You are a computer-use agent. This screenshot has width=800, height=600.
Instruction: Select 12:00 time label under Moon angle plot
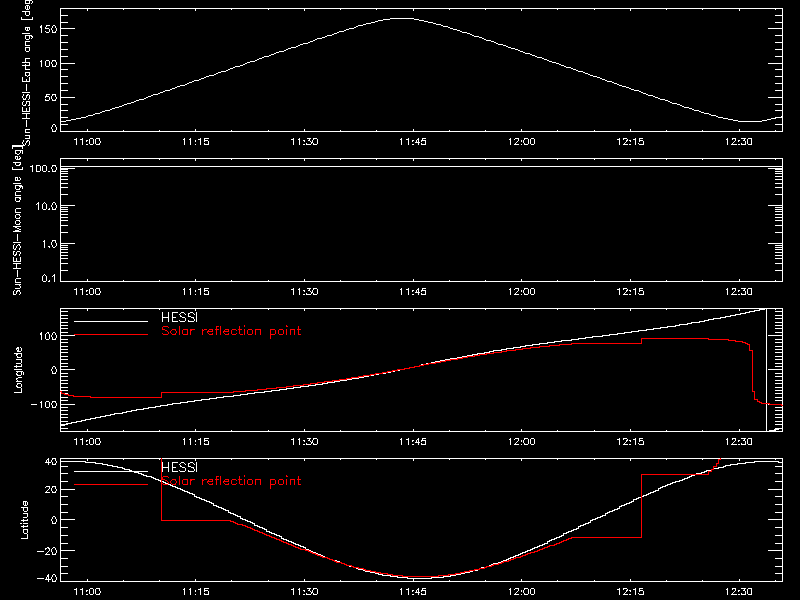521,292
